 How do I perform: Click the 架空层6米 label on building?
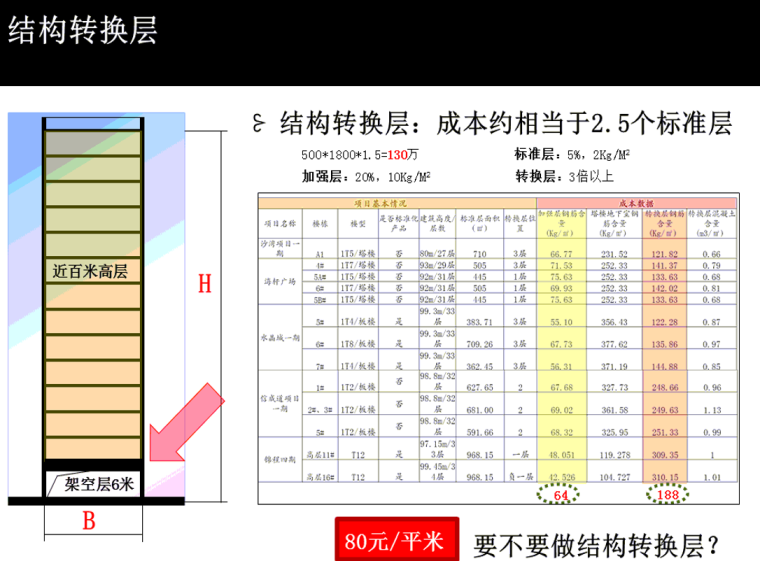click(x=99, y=485)
